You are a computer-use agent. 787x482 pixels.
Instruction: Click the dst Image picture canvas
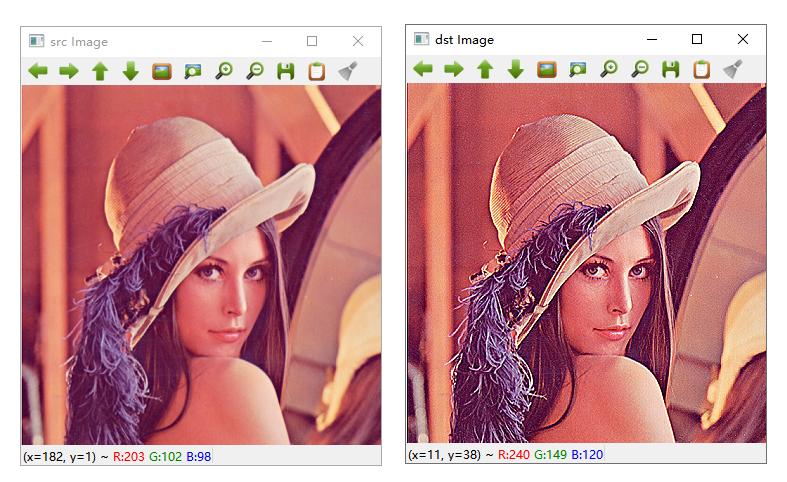coord(586,263)
